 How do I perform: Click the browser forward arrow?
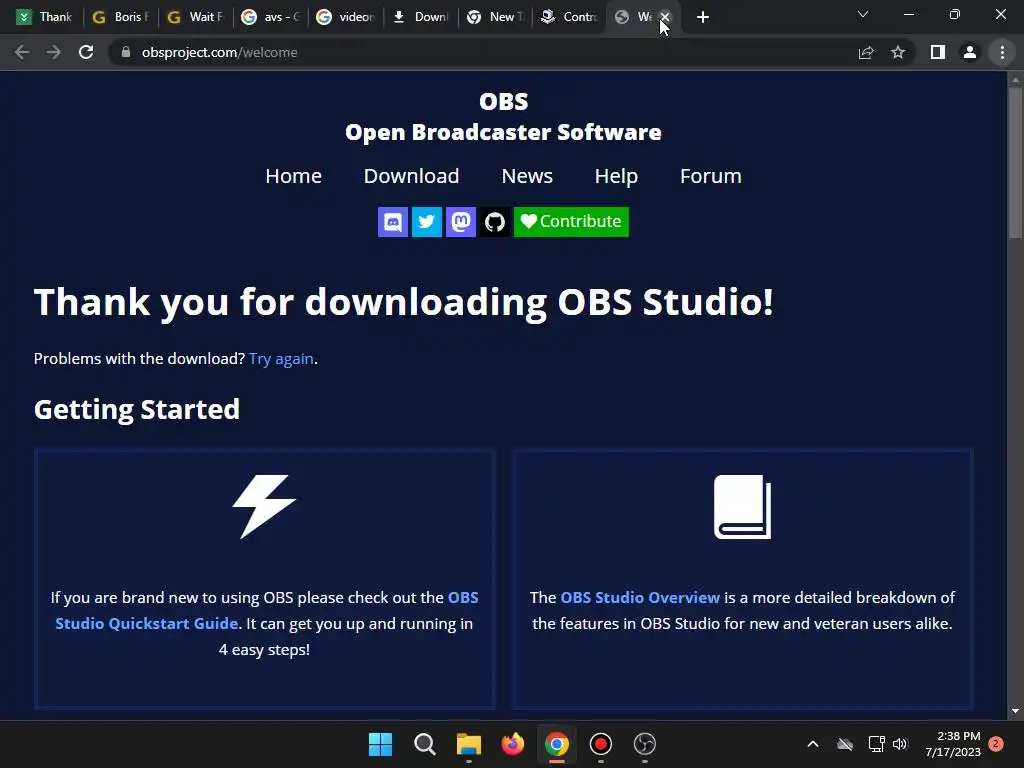54,52
